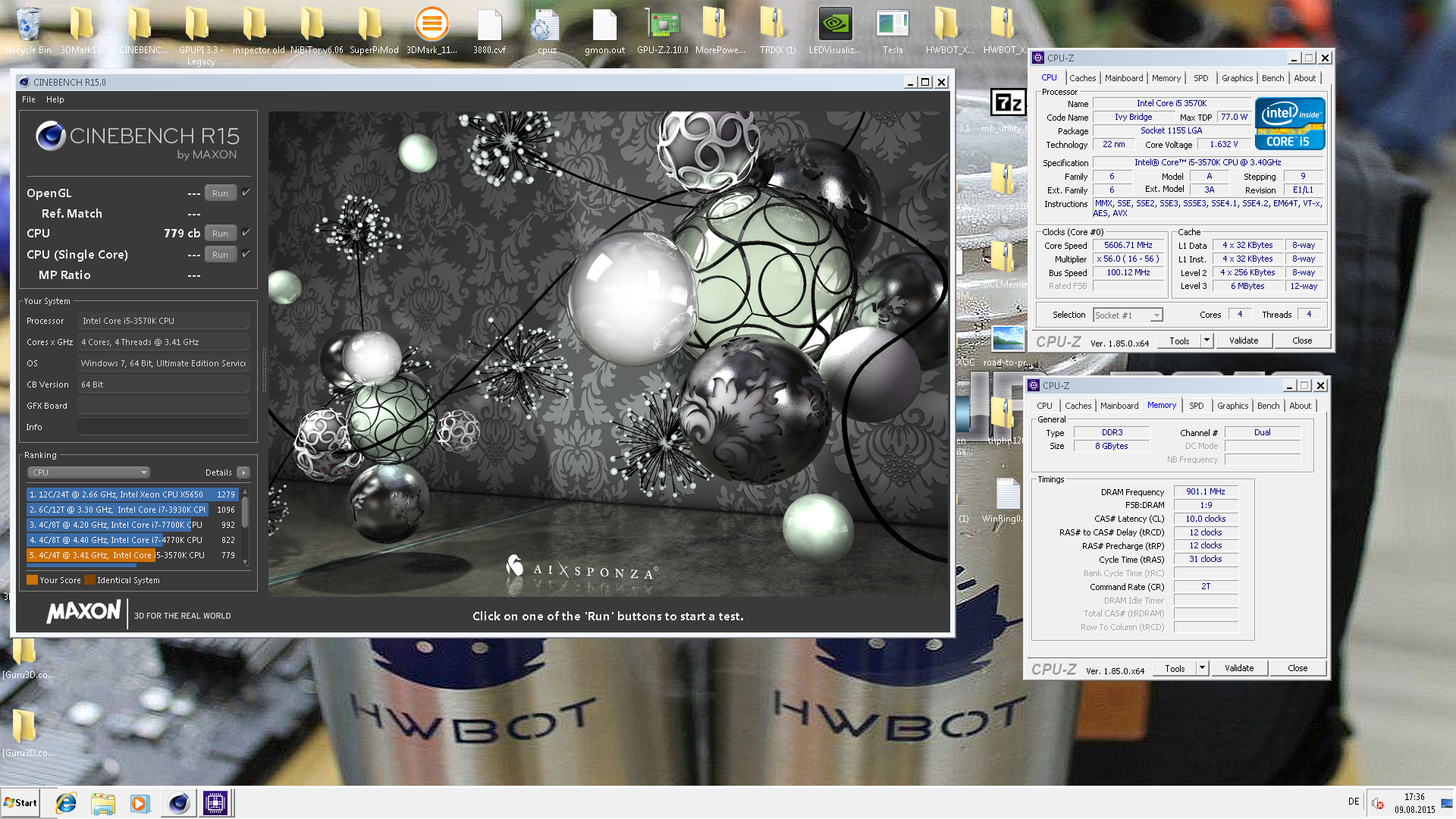
Task: Run the OpenGL benchmark
Action: coord(220,193)
